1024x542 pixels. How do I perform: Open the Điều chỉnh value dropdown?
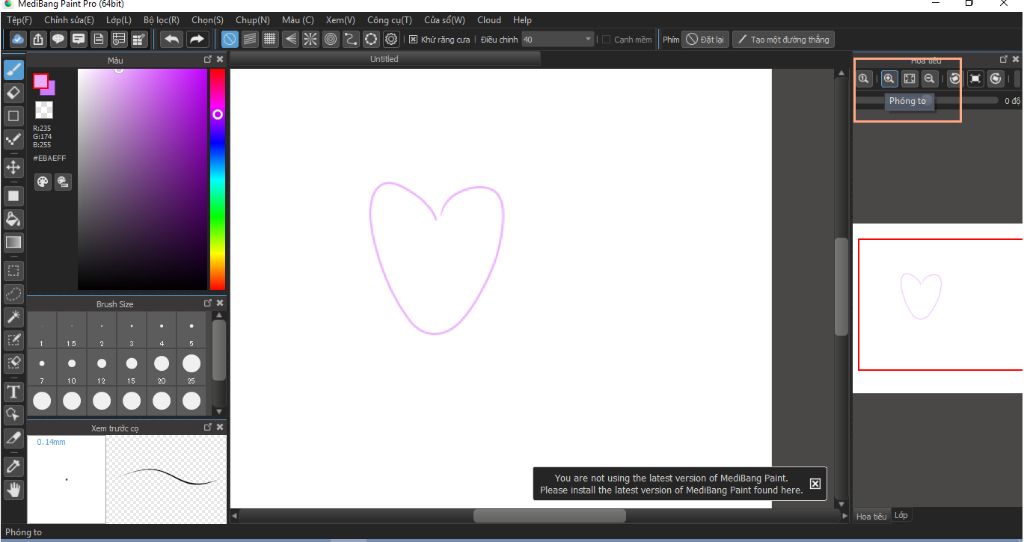tap(588, 40)
